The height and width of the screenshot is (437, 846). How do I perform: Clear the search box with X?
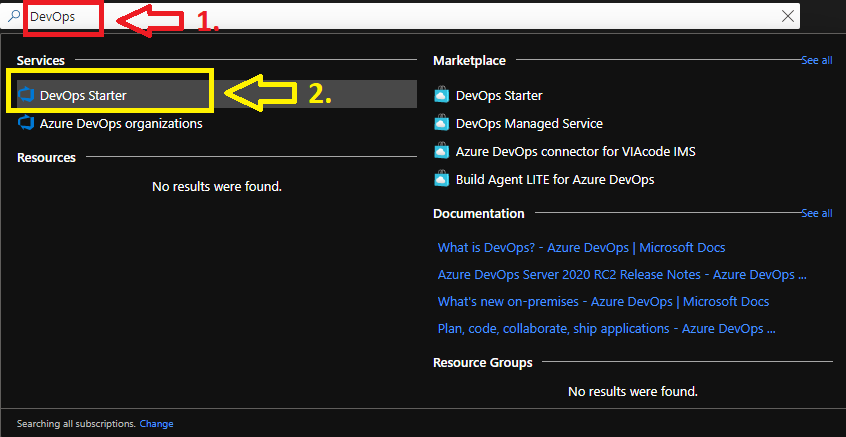coord(788,16)
